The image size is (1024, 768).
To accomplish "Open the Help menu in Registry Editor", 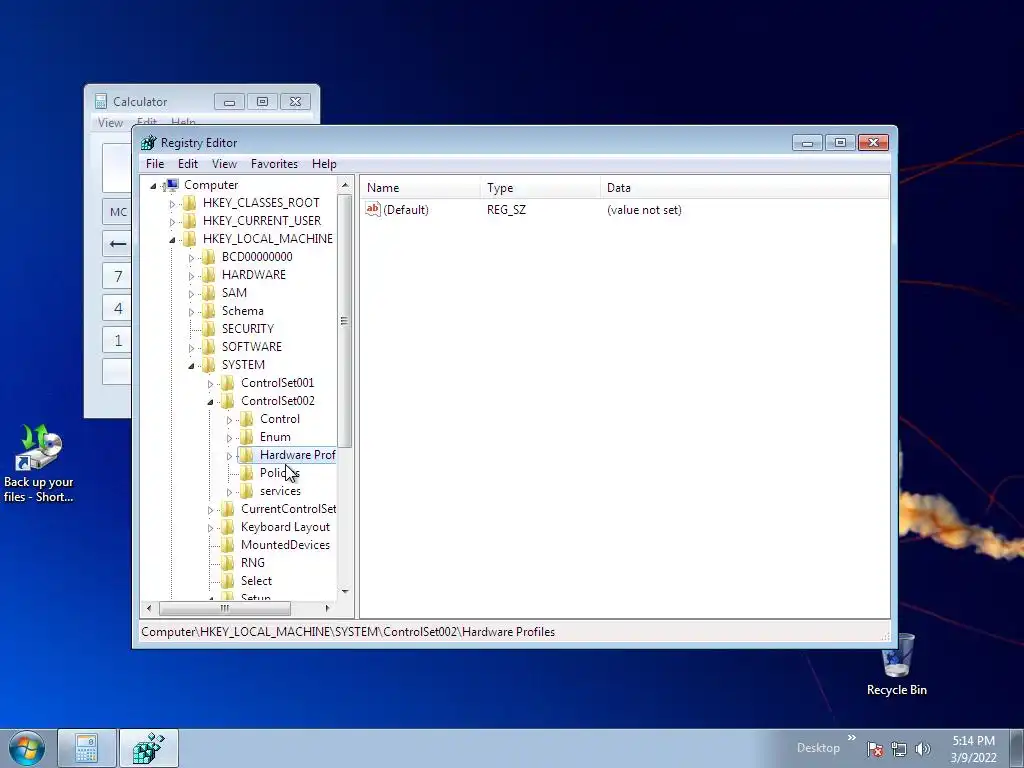I will click(x=324, y=164).
